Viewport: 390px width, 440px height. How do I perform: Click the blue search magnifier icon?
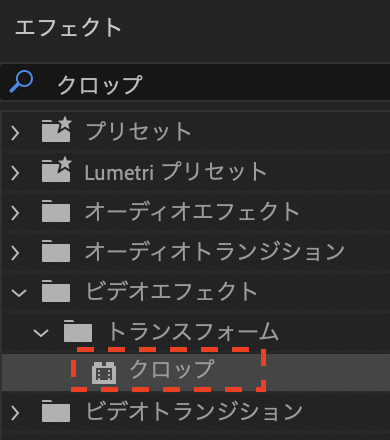[x=21, y=81]
